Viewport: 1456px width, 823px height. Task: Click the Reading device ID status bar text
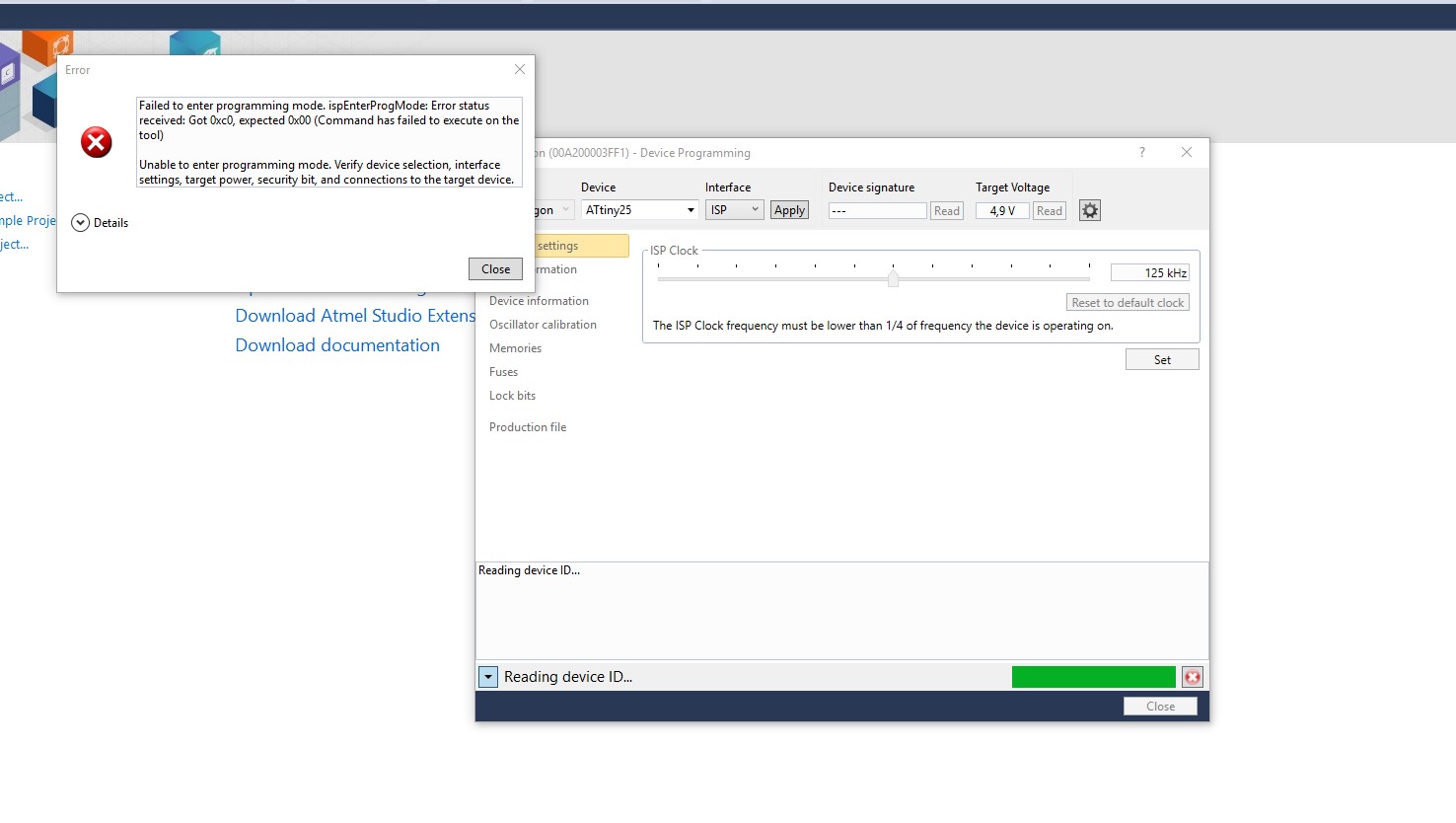click(x=568, y=677)
